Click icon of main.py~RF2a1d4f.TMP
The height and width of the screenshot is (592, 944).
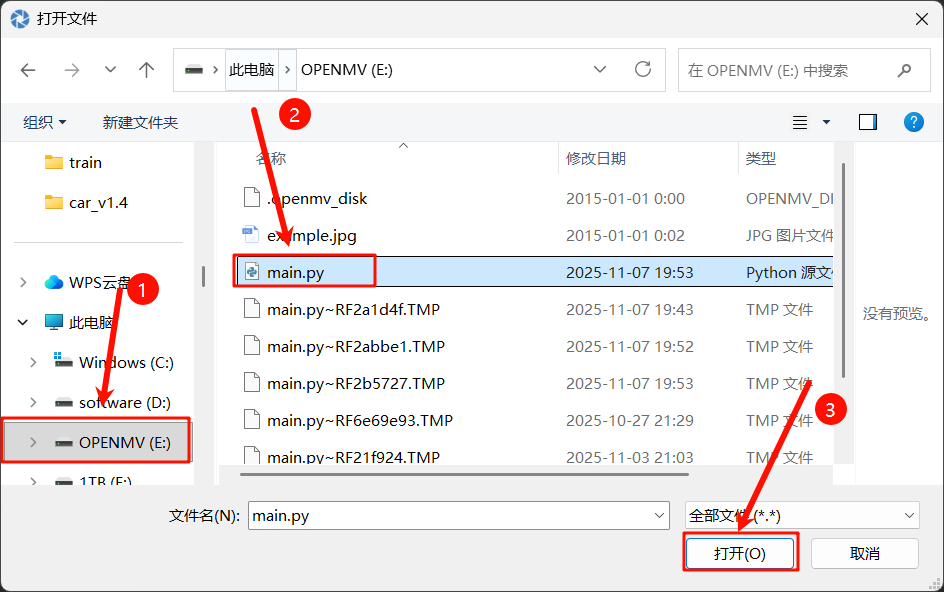251,309
